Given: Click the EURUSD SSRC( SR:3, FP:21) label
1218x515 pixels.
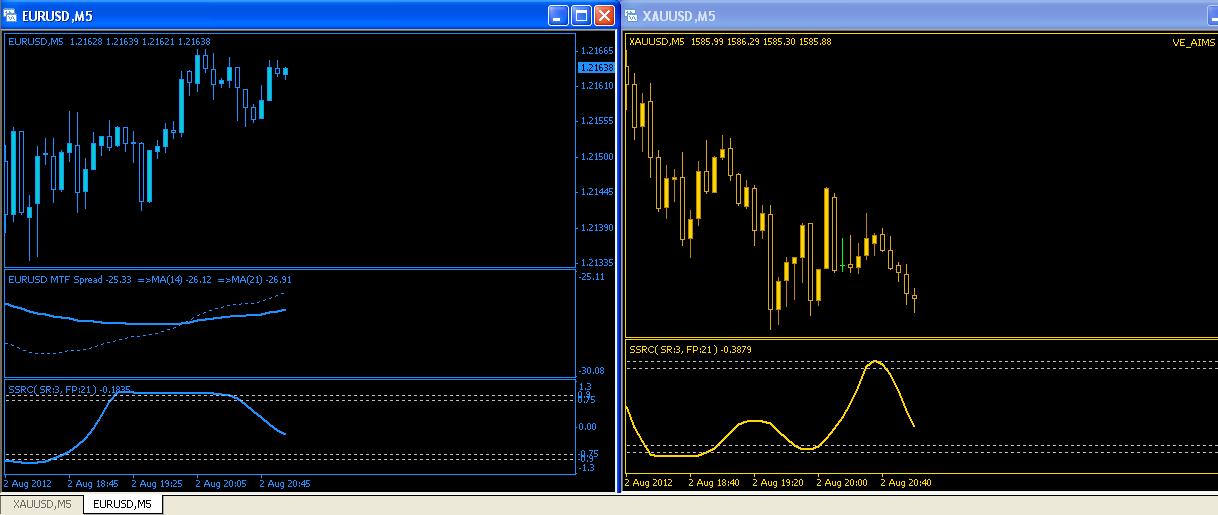Looking at the screenshot, I should point(70,388).
